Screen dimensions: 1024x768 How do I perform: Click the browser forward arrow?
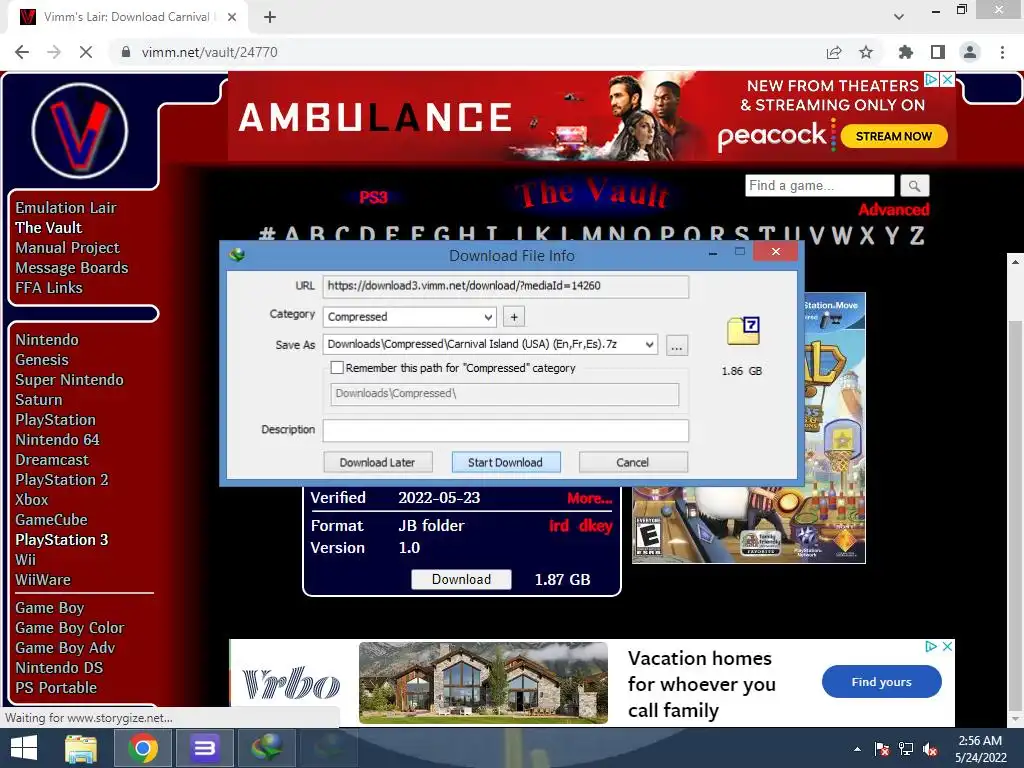54,52
